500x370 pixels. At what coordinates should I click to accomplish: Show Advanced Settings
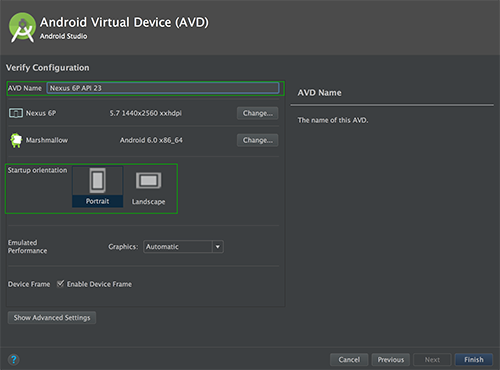click(52, 318)
